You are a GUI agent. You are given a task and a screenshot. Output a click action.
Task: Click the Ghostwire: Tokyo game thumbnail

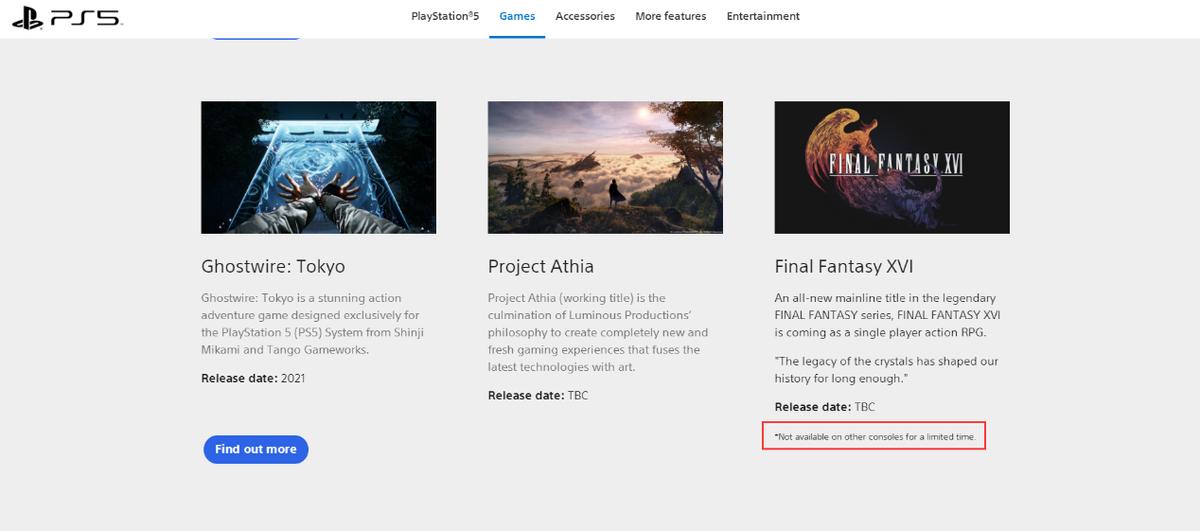(x=318, y=167)
